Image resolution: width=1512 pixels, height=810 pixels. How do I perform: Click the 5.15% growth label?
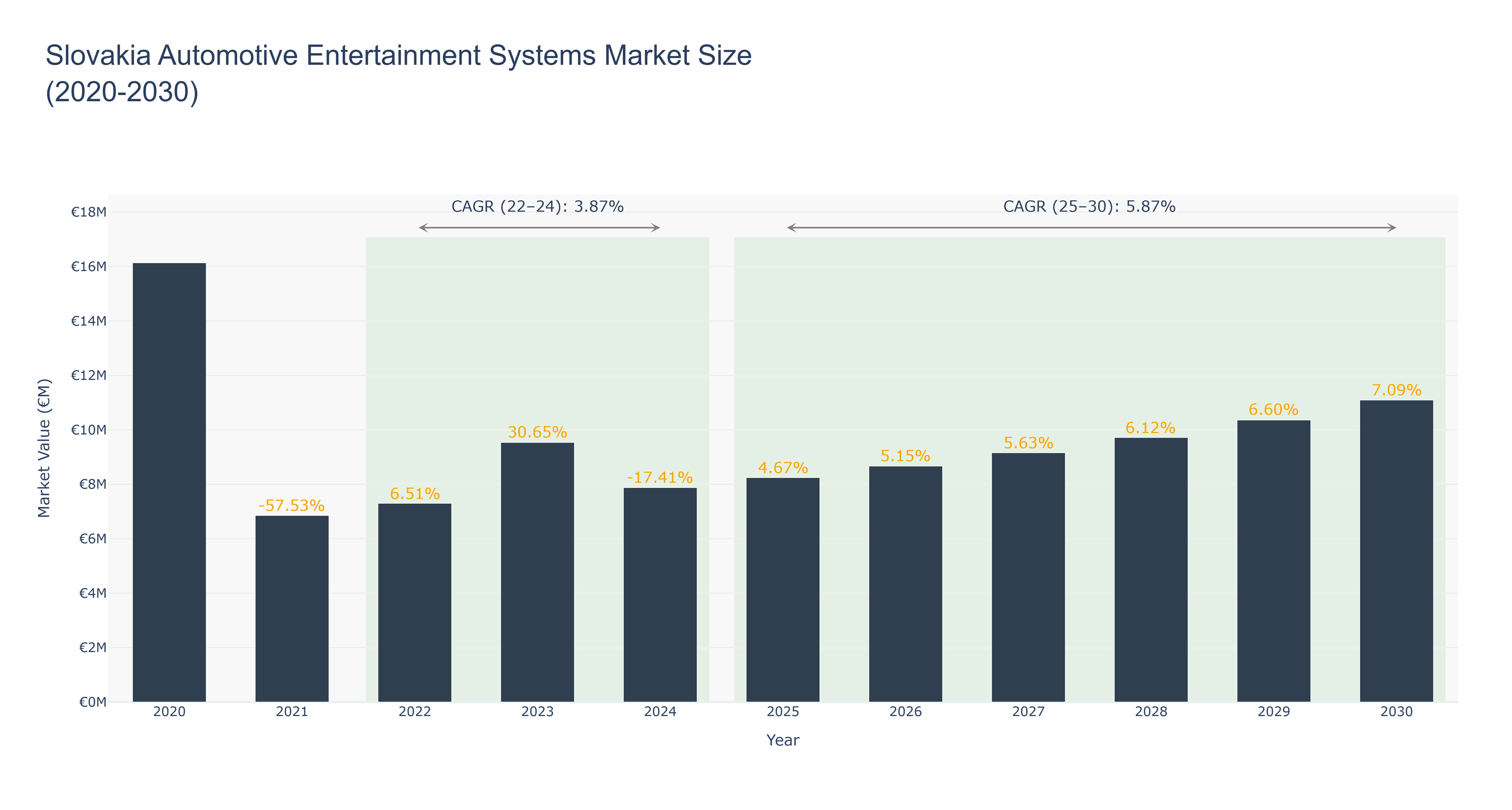(905, 456)
